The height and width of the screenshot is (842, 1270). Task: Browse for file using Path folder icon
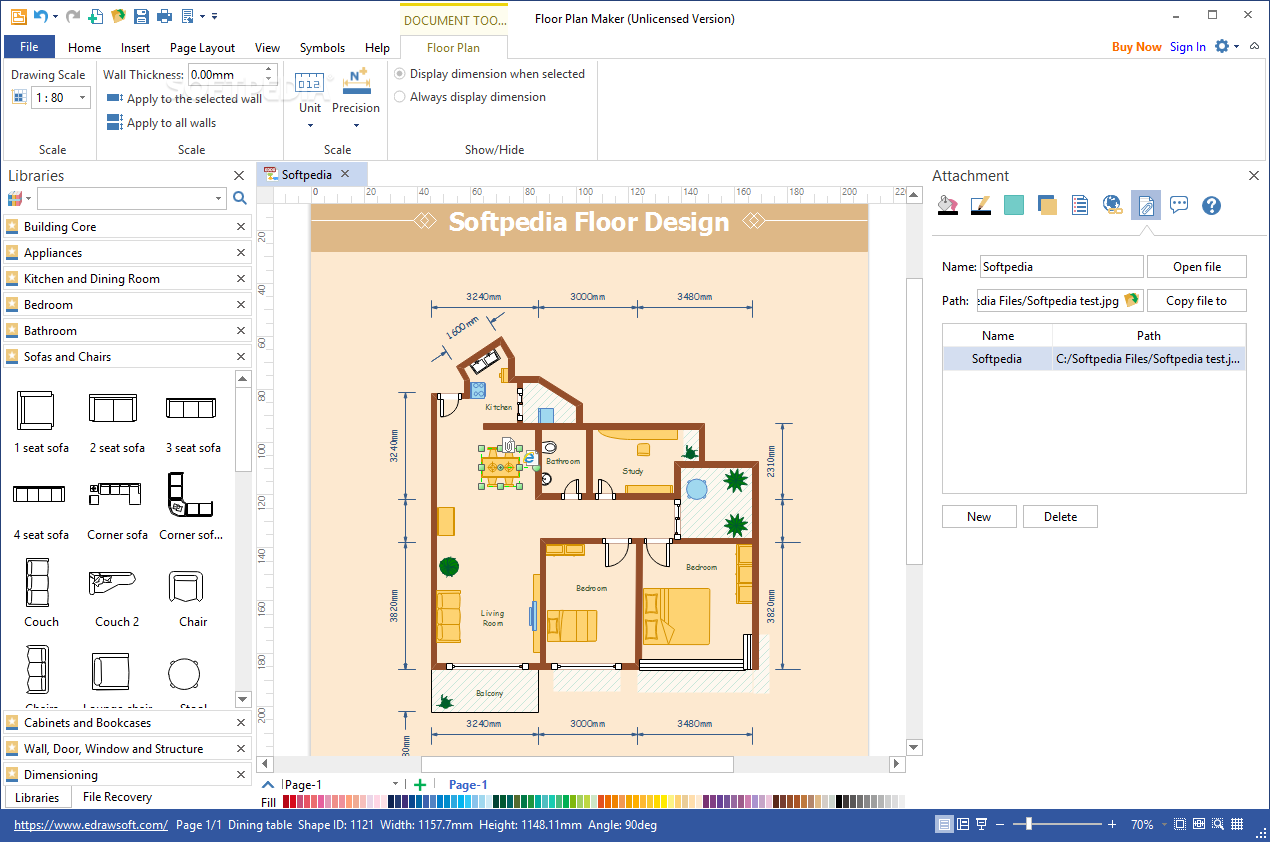[1132, 300]
